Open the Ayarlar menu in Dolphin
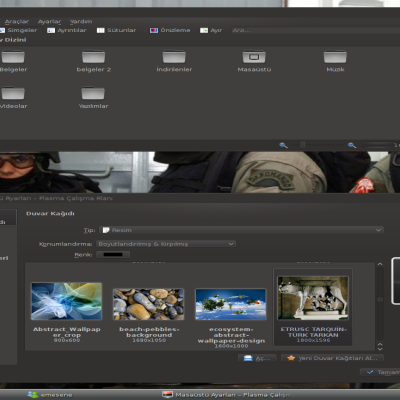Image resolution: width=400 pixels, height=400 pixels. [49, 22]
